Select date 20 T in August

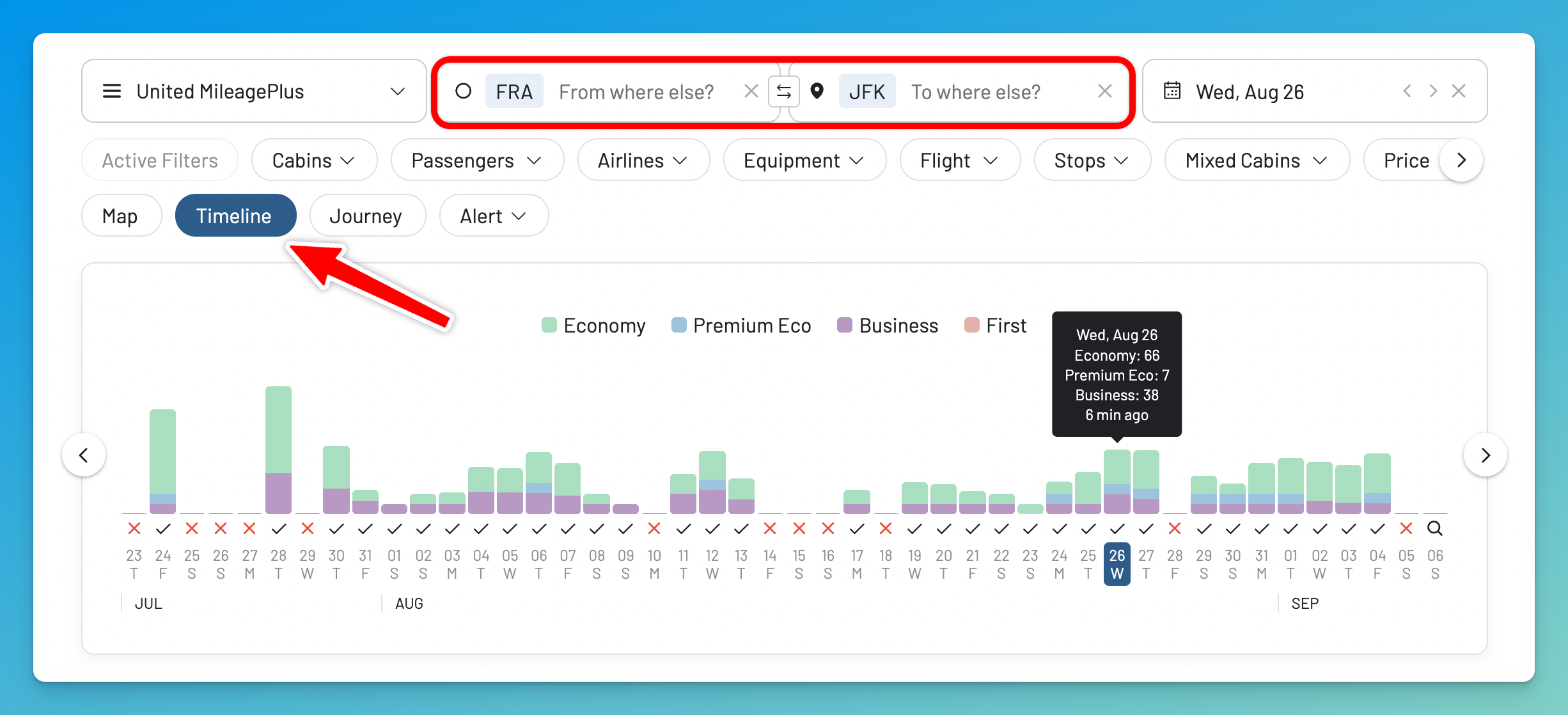coord(943,564)
